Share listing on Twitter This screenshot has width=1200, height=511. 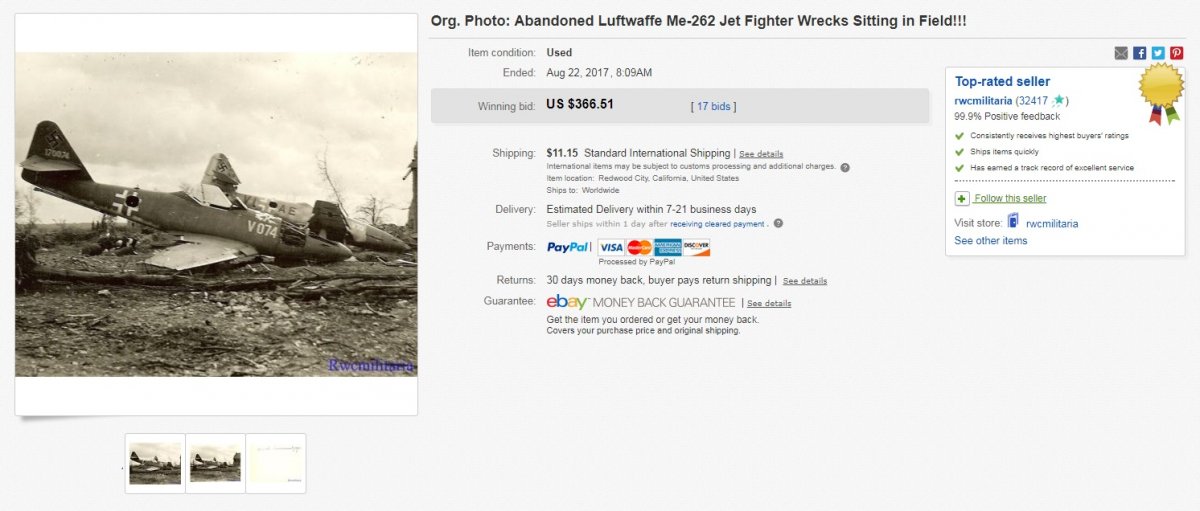pyautogui.click(x=1158, y=53)
